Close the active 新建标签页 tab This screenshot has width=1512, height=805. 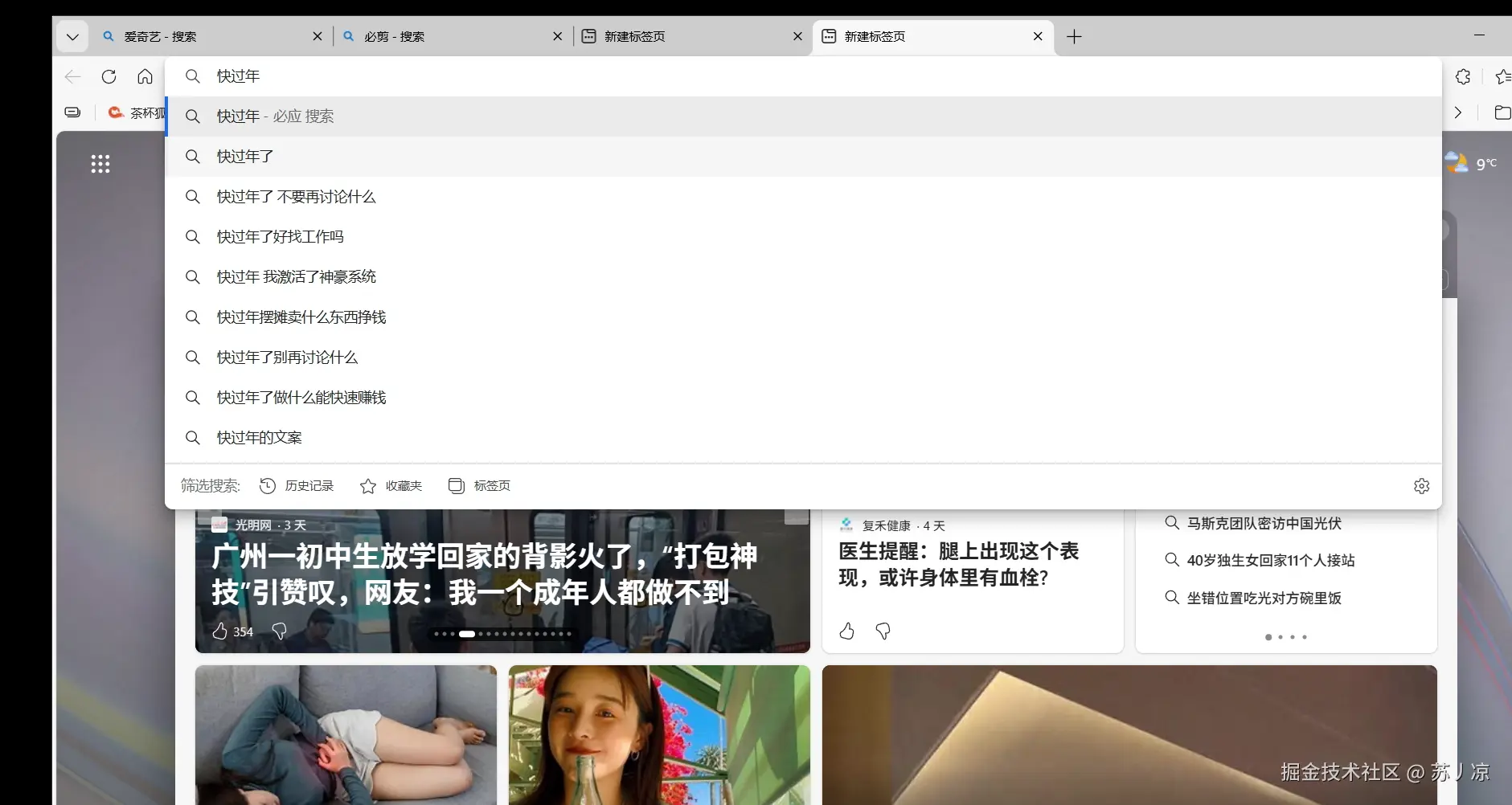pos(1038,37)
